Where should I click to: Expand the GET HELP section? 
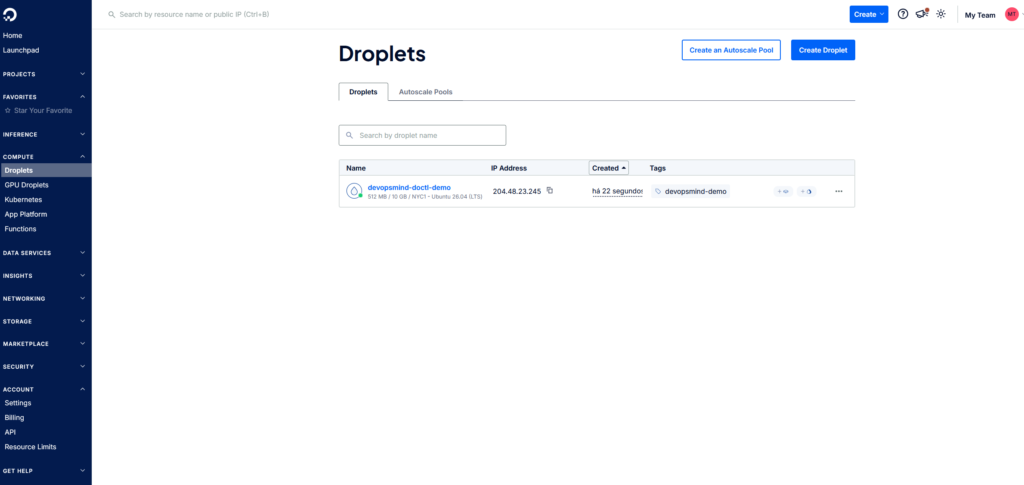click(46, 471)
